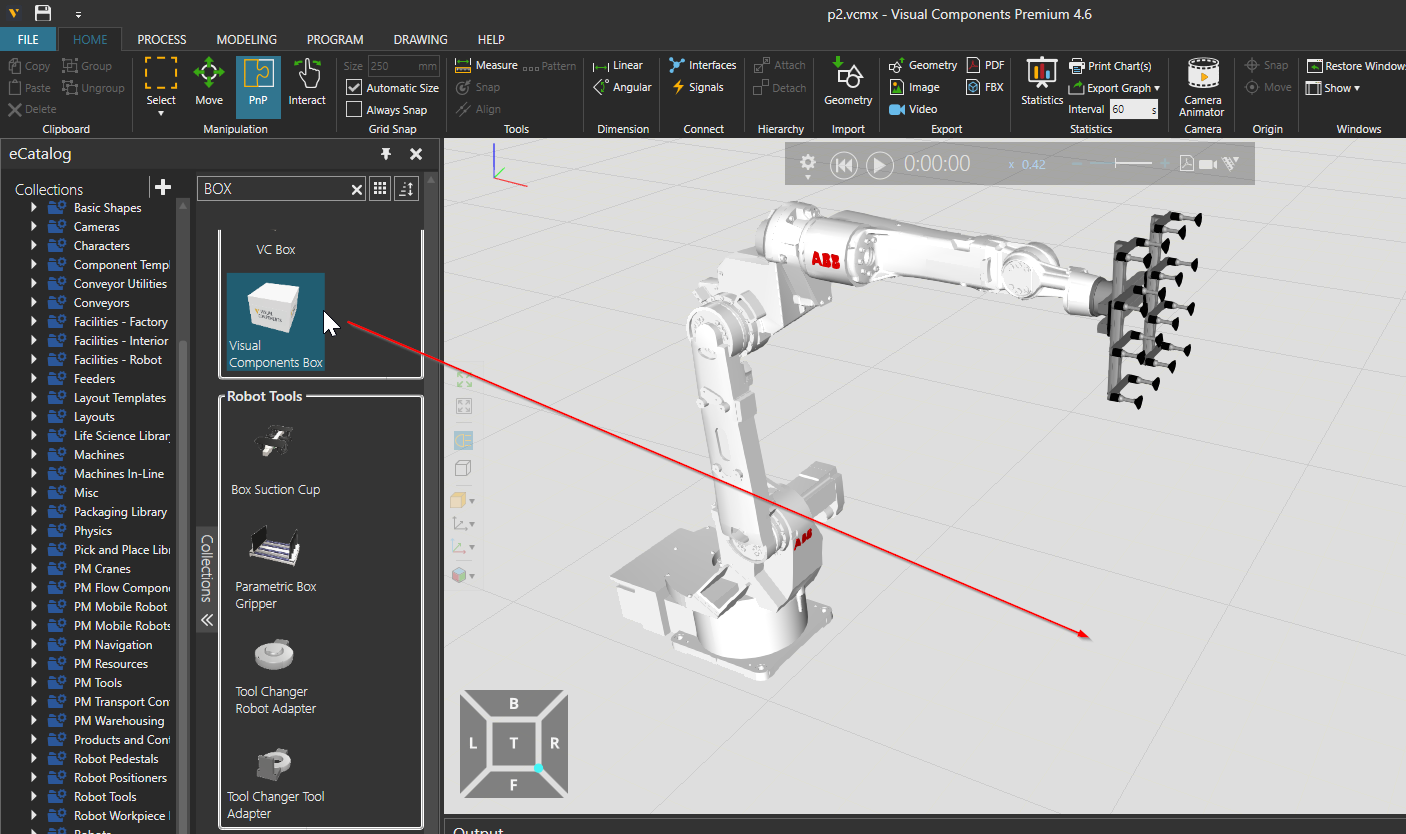The image size is (1406, 834).
Task: Export the layout to FBX
Action: click(985, 87)
